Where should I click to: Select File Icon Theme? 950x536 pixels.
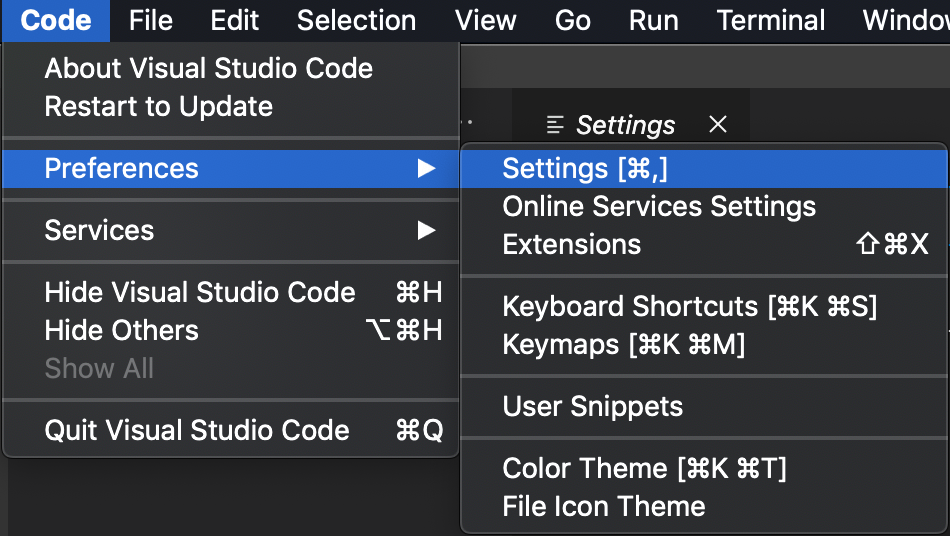point(703,506)
